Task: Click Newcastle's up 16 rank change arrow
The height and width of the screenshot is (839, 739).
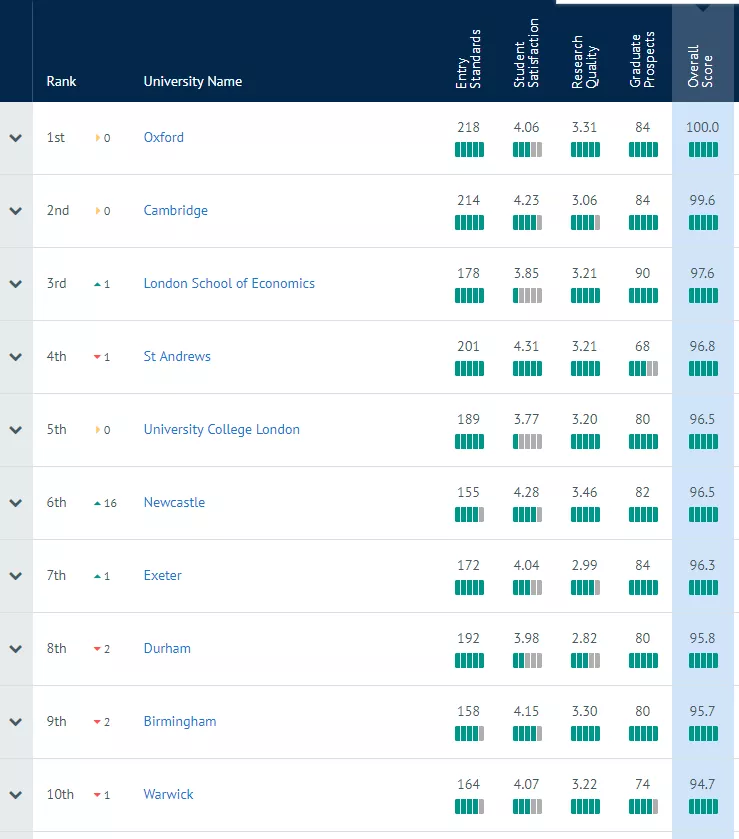Action: coord(97,504)
